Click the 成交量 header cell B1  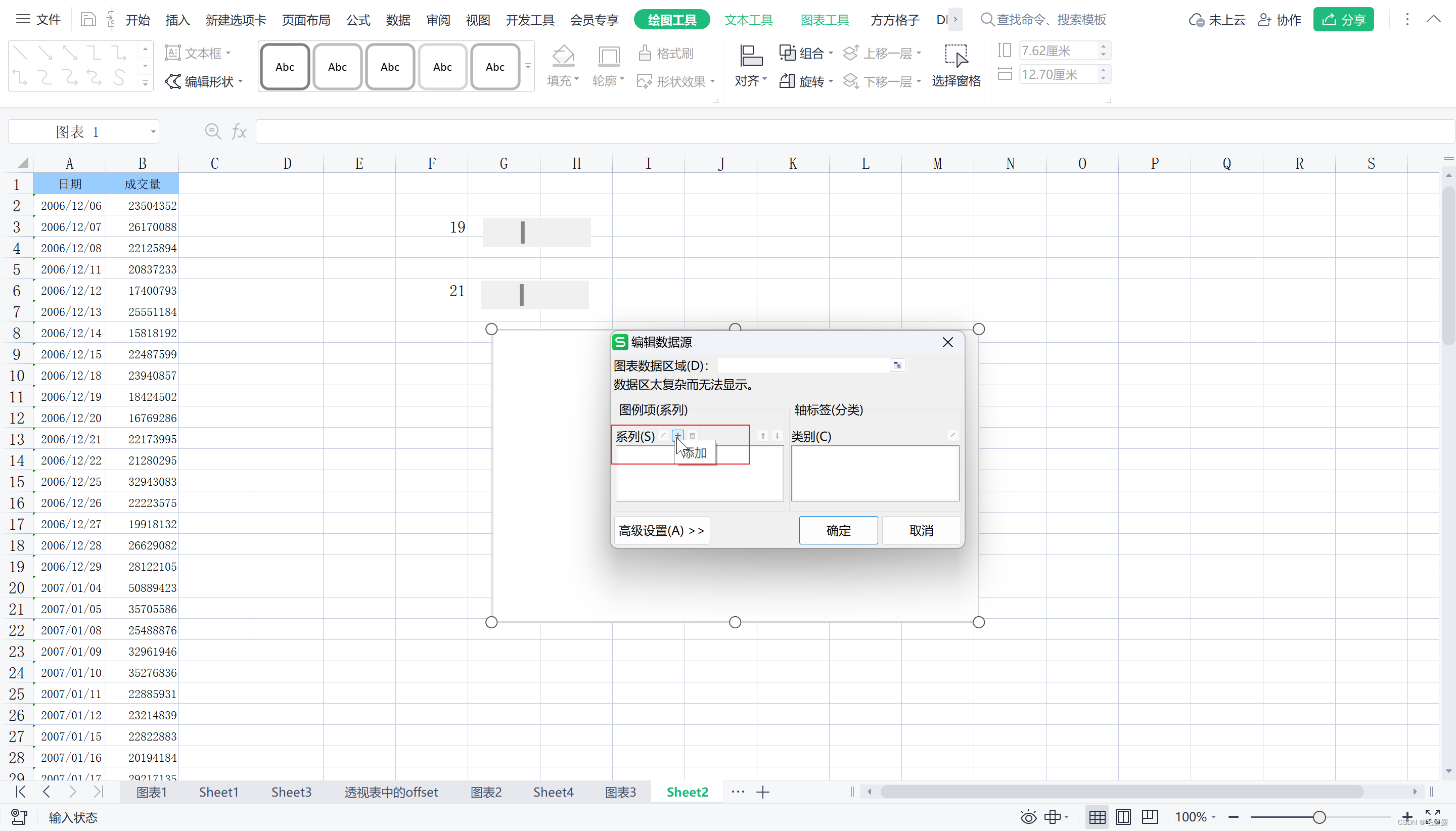click(142, 184)
